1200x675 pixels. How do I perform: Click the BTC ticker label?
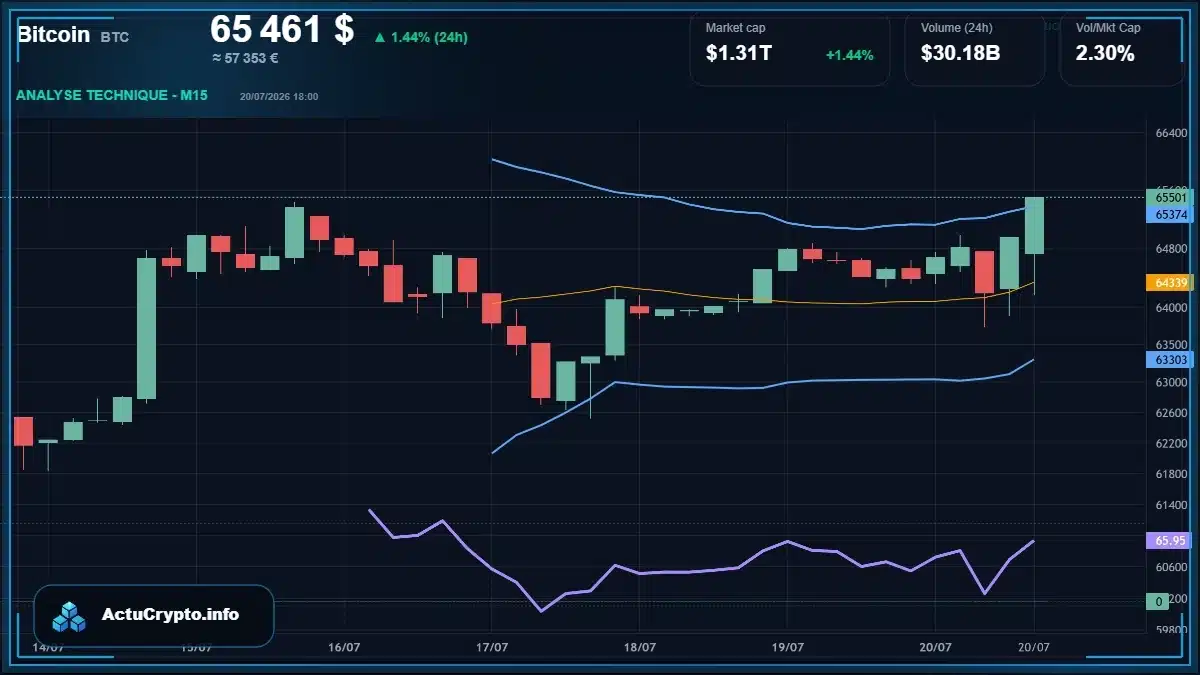tap(115, 37)
